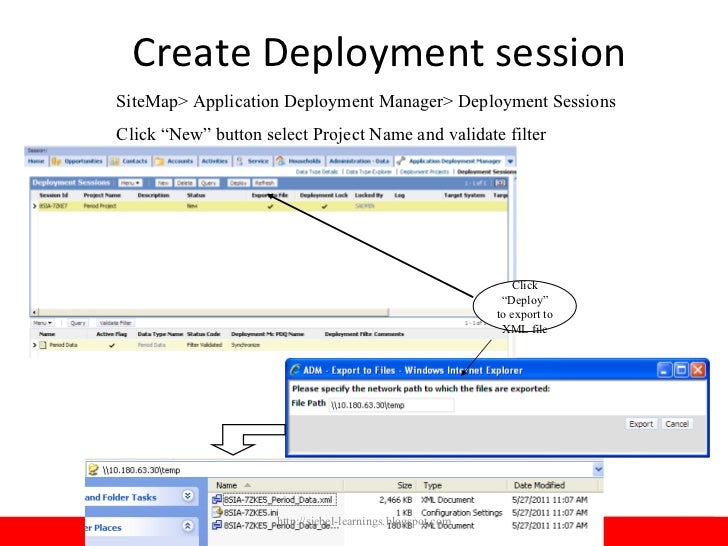The width and height of the screenshot is (728, 546).
Task: Click Query in the lower applet
Action: [x=78, y=323]
